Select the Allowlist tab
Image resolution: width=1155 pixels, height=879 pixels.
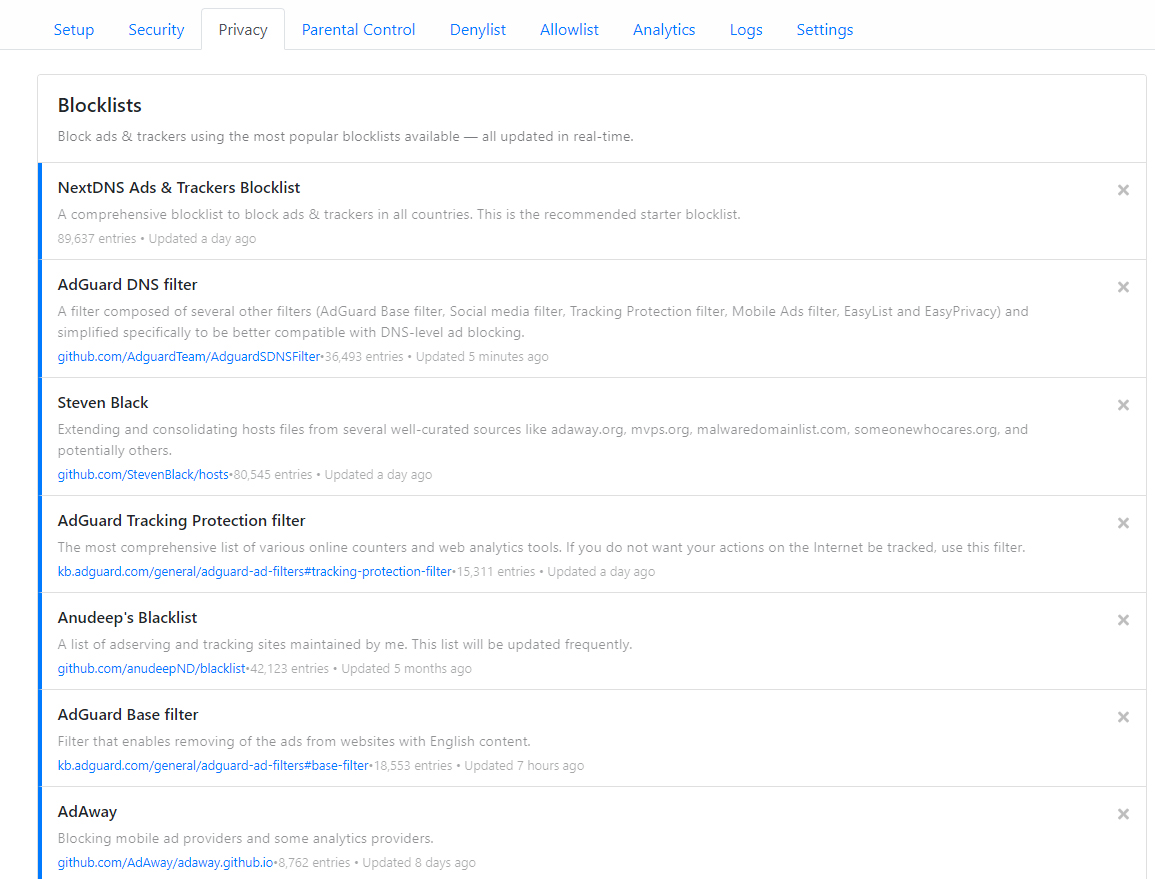coord(569,30)
